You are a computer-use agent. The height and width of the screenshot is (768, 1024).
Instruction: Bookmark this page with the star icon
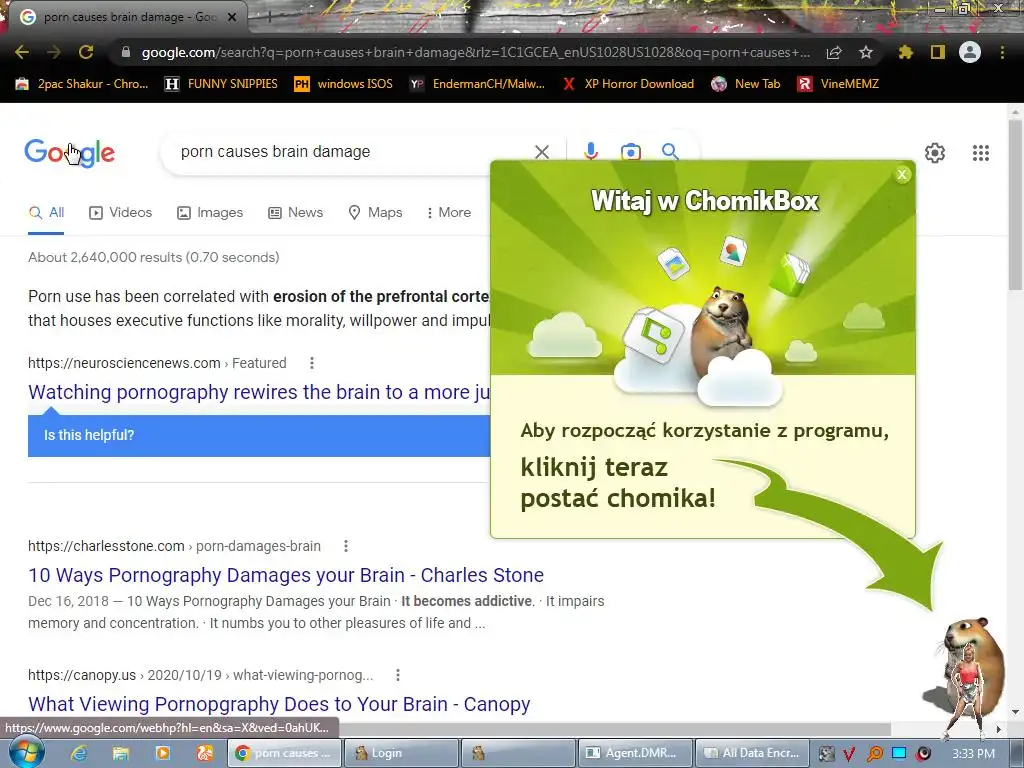[866, 52]
